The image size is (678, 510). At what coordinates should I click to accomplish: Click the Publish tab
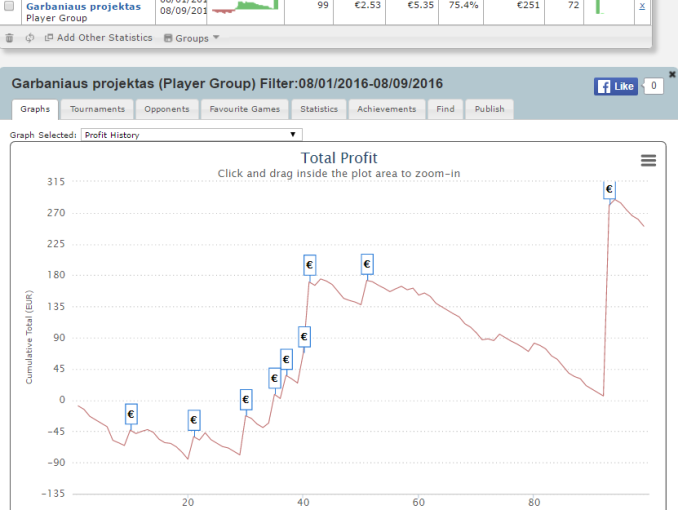(489, 109)
